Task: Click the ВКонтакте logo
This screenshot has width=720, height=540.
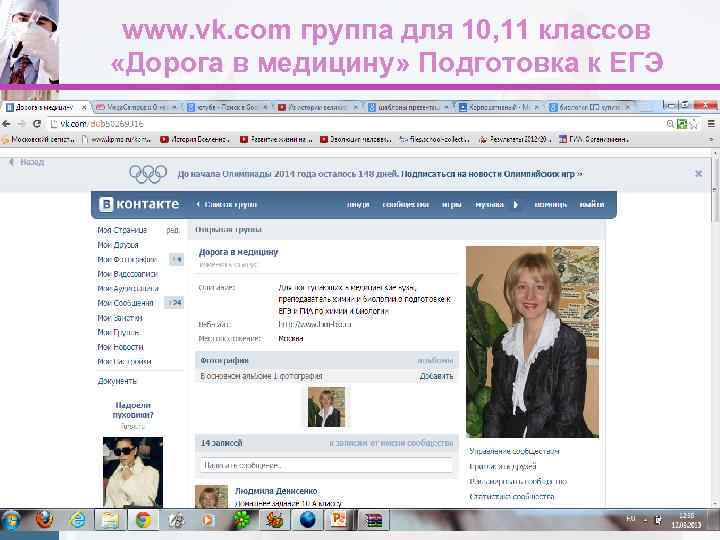Action: [x=139, y=204]
